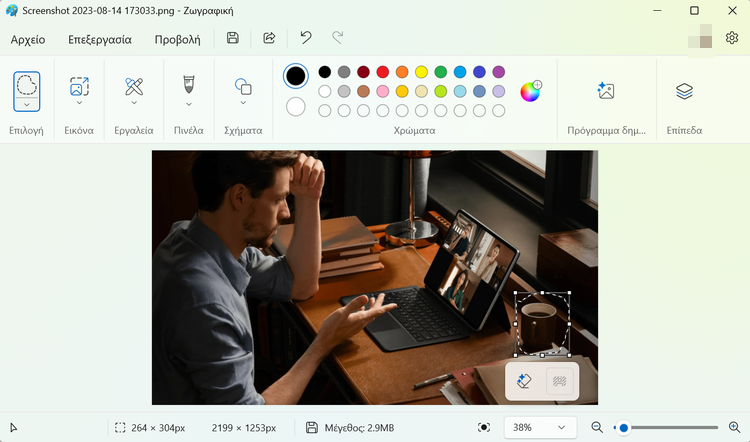Screen dimensions: 750x442
Task: Pick the blue-gray color swatch
Action: (x=479, y=91)
